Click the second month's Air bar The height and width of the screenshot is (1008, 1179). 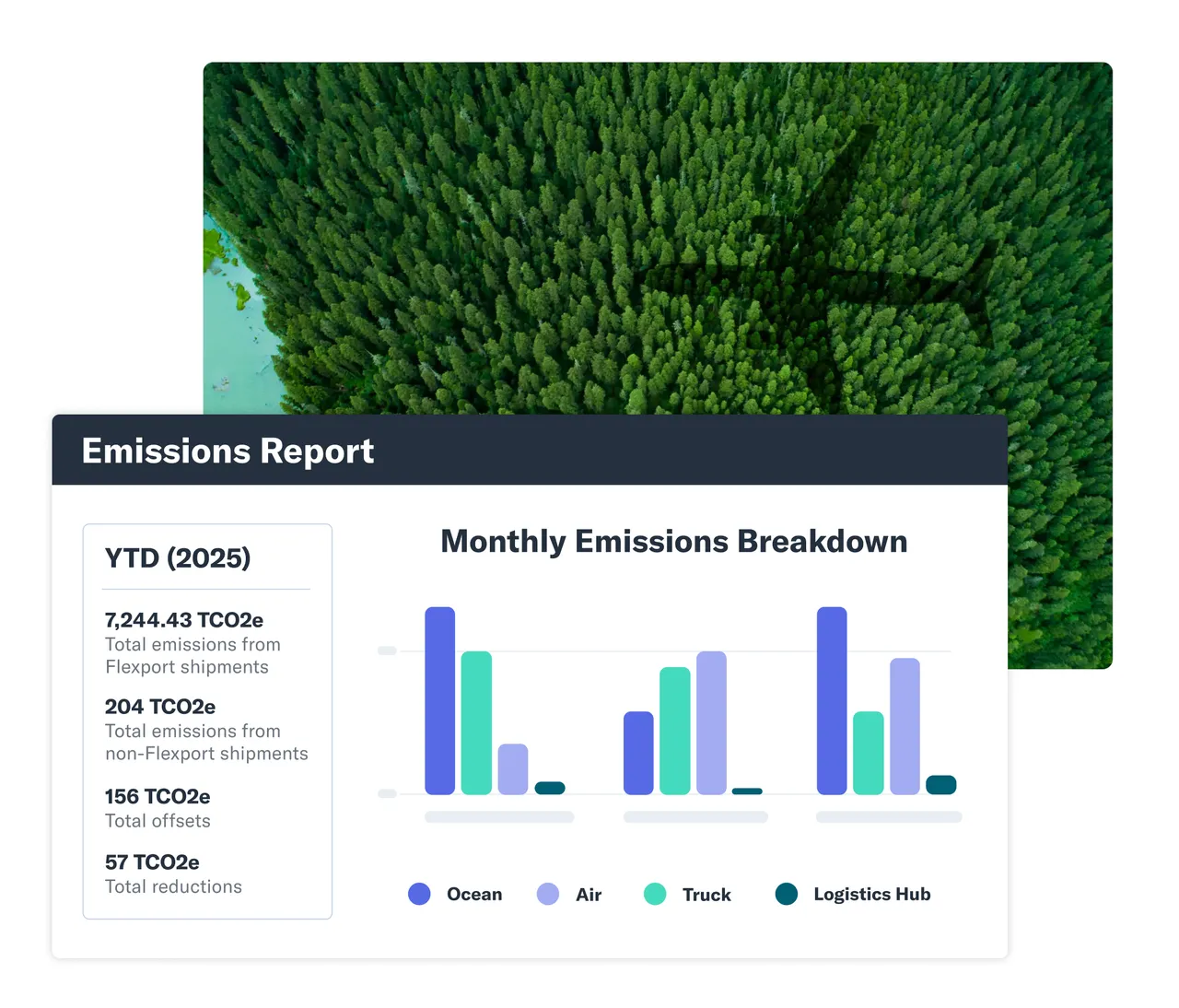(x=711, y=722)
